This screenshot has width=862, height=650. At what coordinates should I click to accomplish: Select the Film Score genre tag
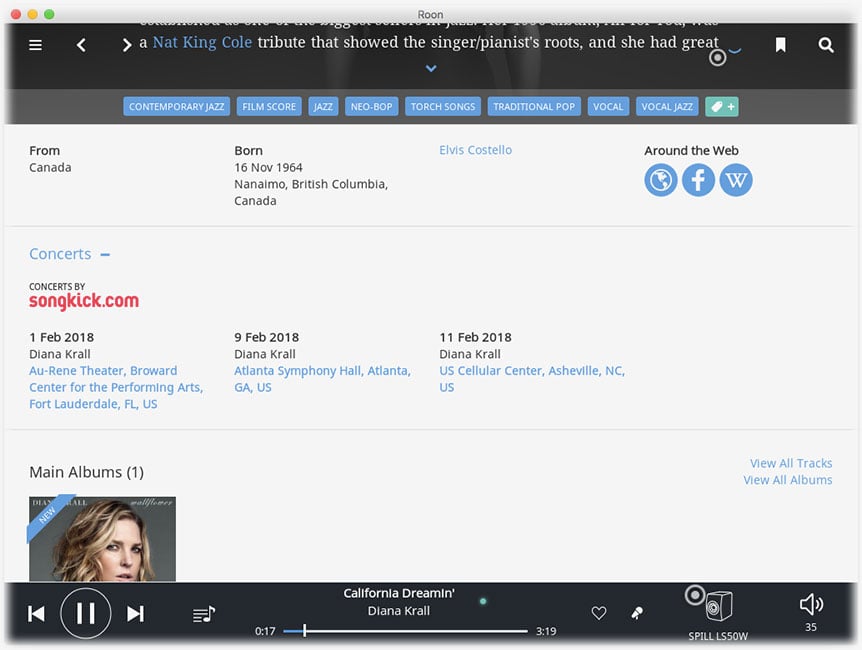coord(269,107)
